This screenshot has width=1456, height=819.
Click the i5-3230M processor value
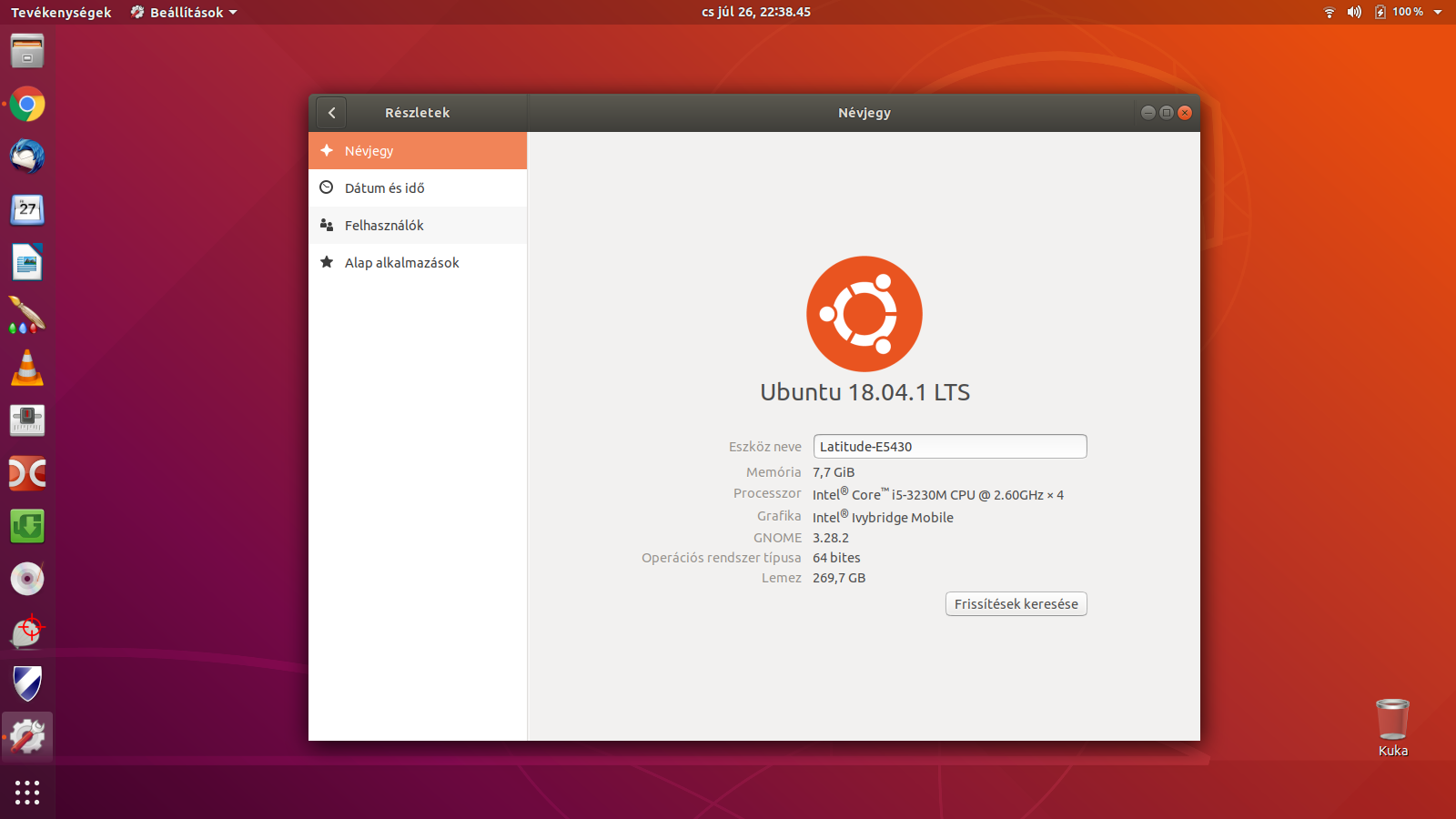coord(938,494)
